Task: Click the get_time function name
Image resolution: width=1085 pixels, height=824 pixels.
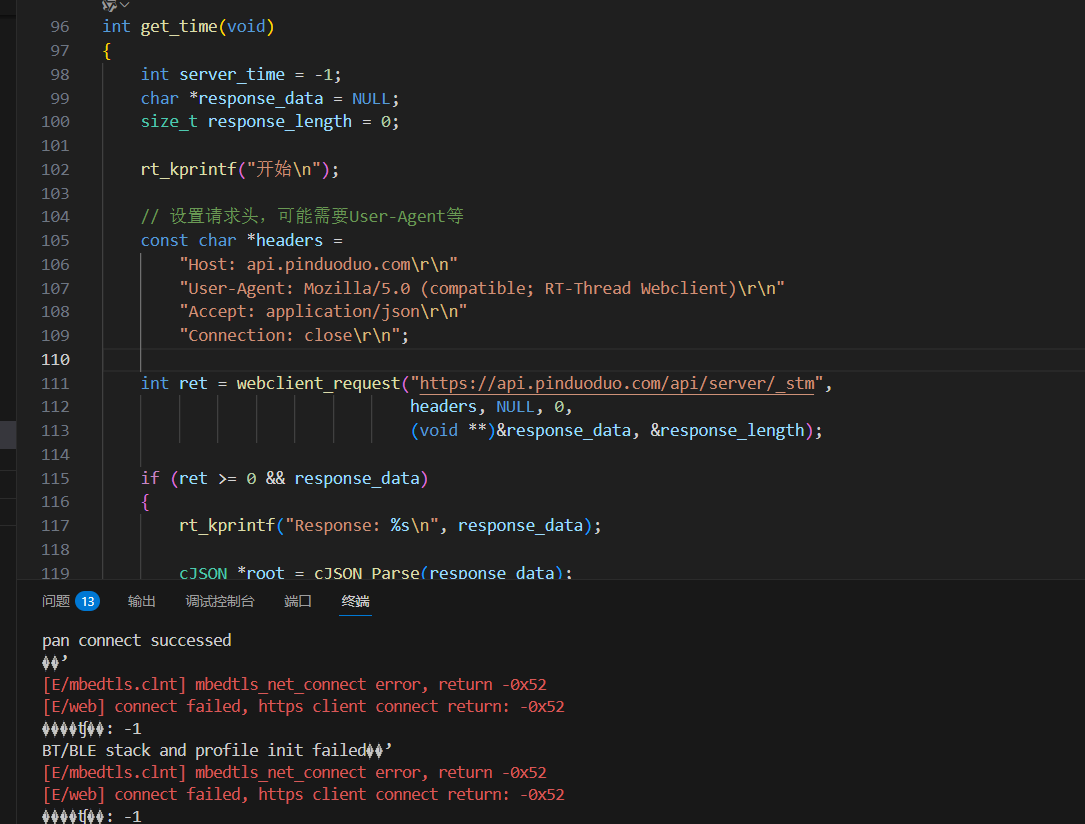Action: click(178, 27)
